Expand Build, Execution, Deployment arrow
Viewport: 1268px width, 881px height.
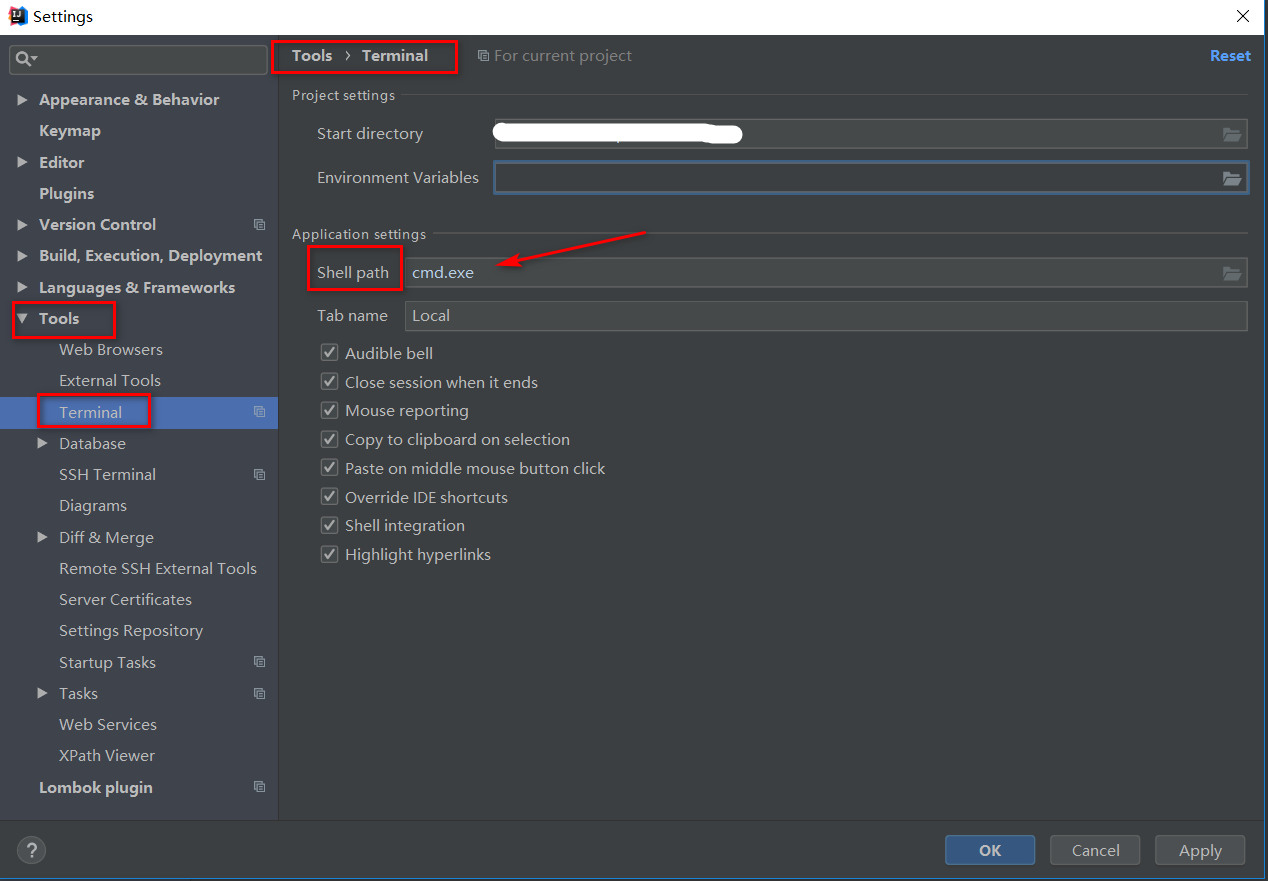[22, 256]
